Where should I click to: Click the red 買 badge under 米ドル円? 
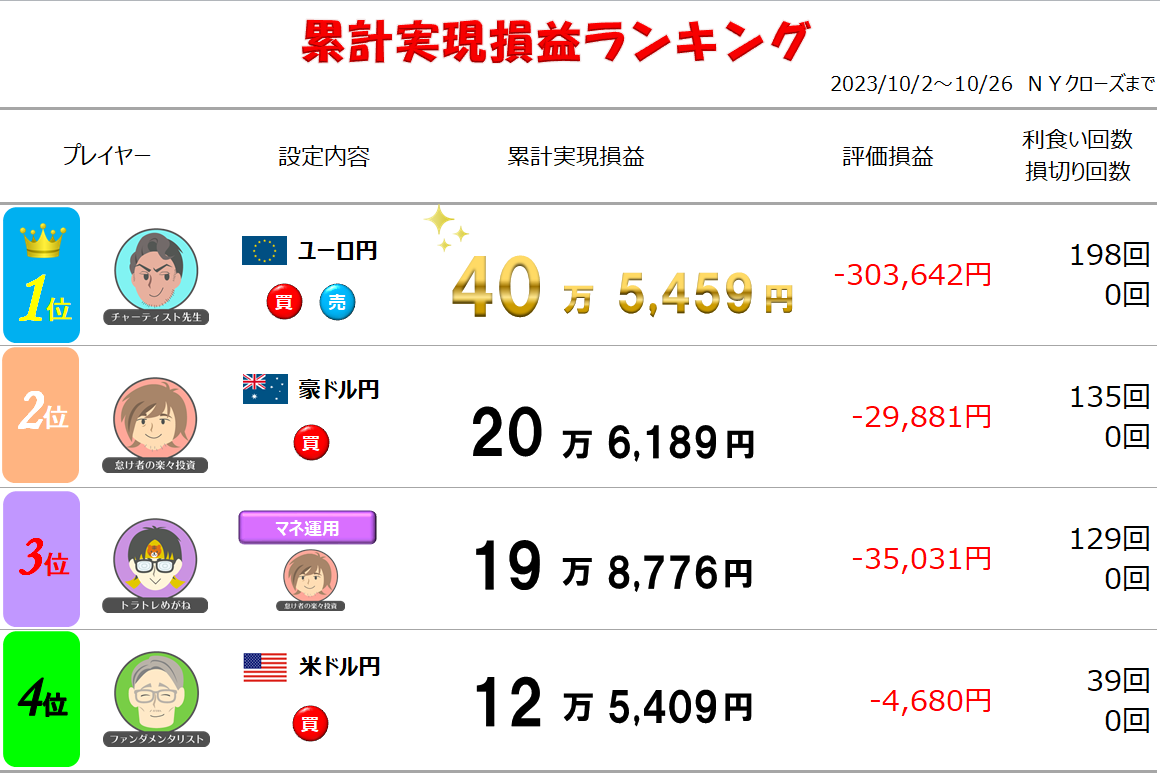click(310, 723)
